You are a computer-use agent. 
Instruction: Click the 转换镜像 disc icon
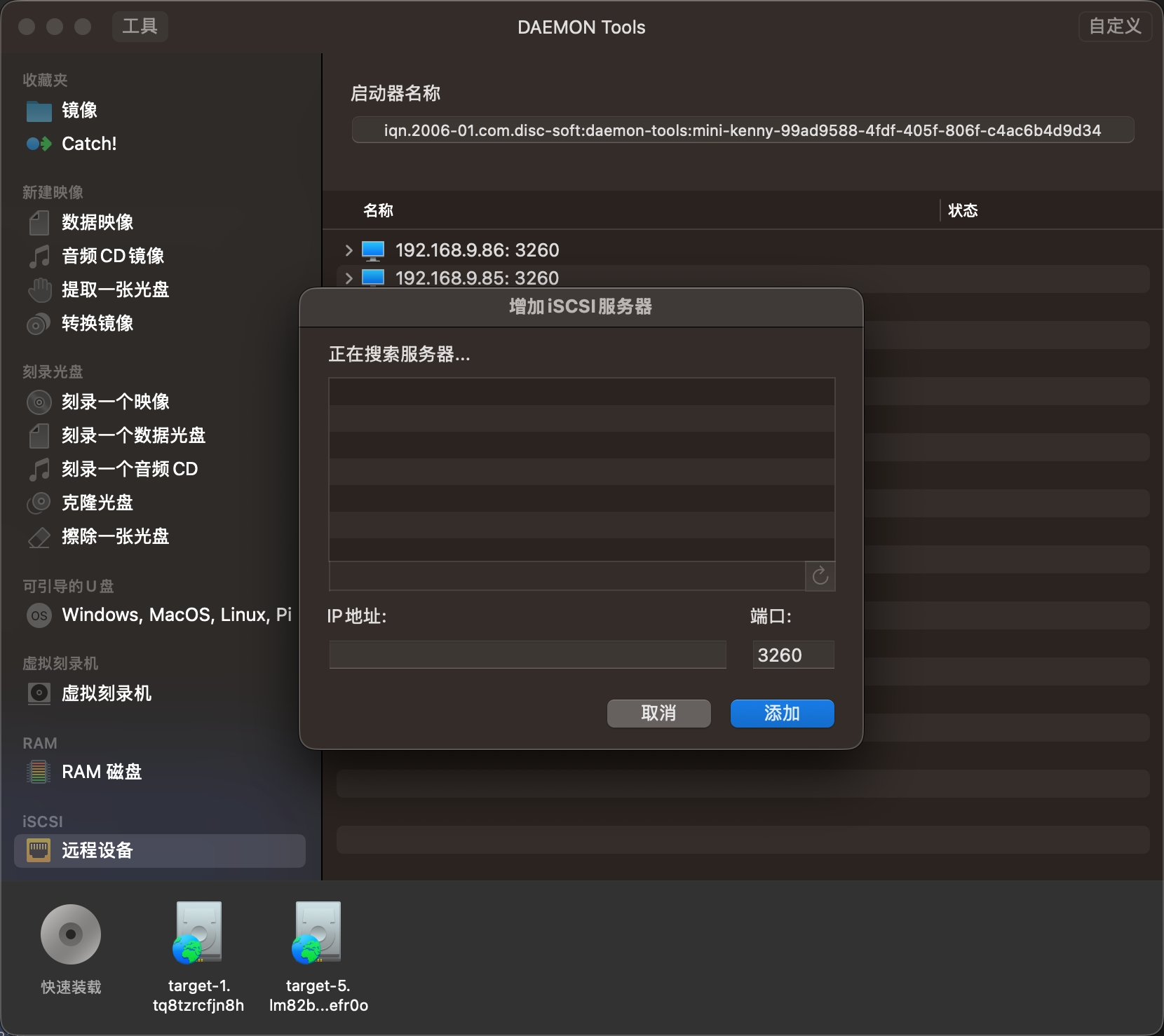(x=39, y=324)
